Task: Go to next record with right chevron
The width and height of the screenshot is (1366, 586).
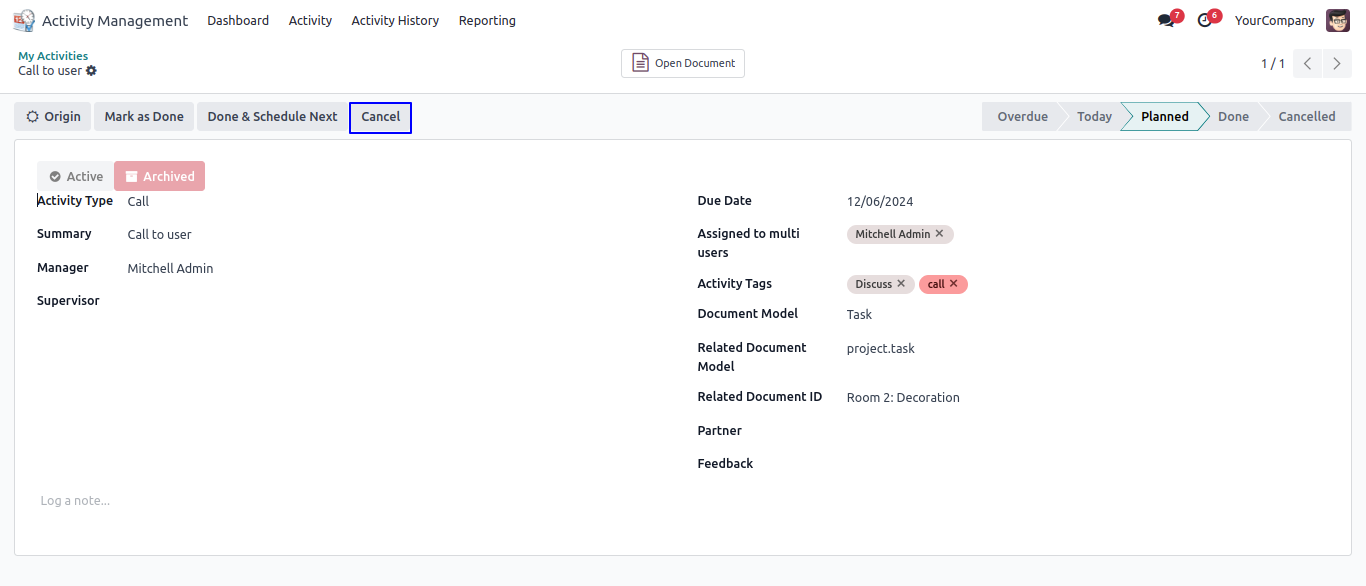Action: pyautogui.click(x=1337, y=63)
